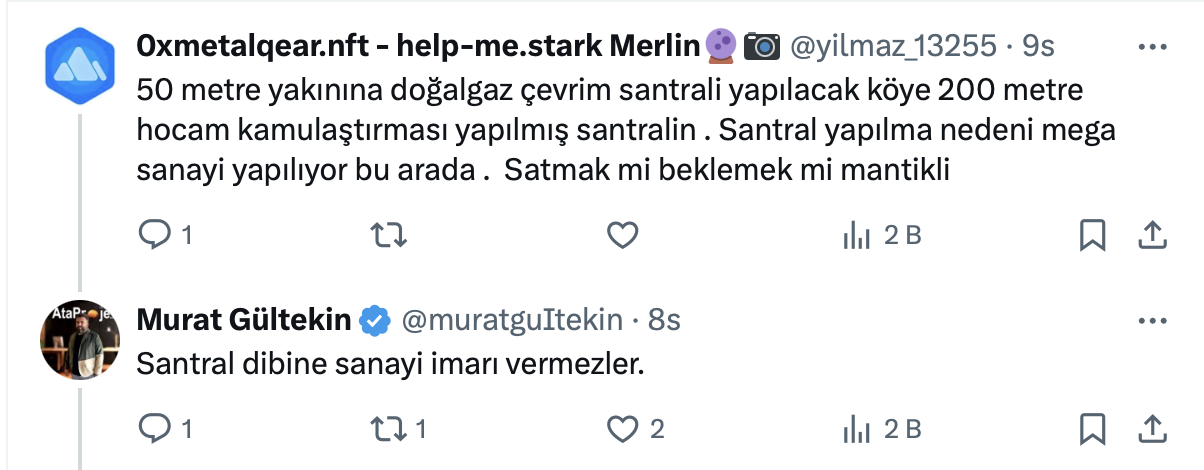1204x470 pixels.
Task: Bookmark the Oxmetalqear.nft tweet
Action: click(1092, 235)
